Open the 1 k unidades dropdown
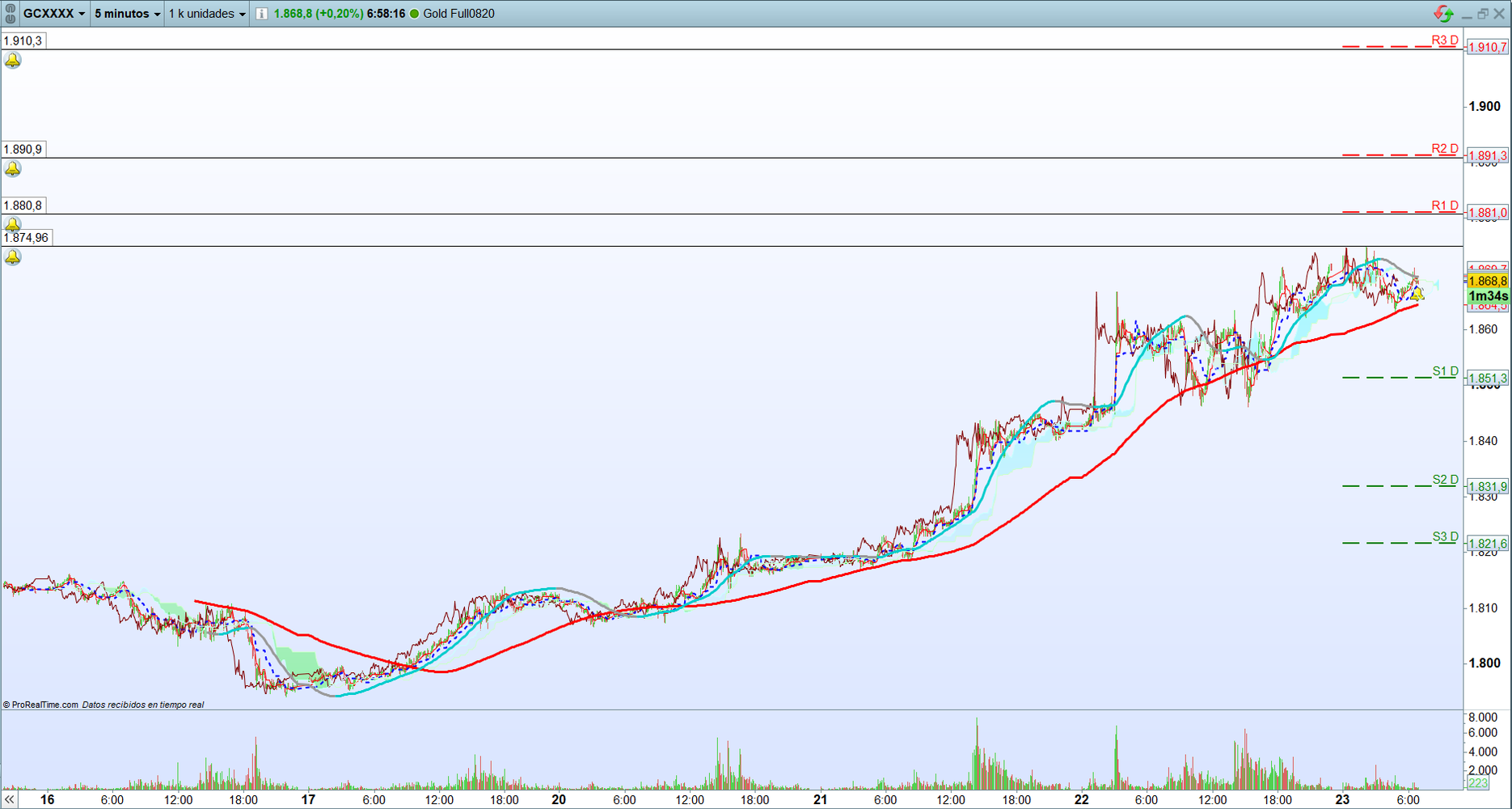The width and height of the screenshot is (1512, 809). [x=207, y=14]
